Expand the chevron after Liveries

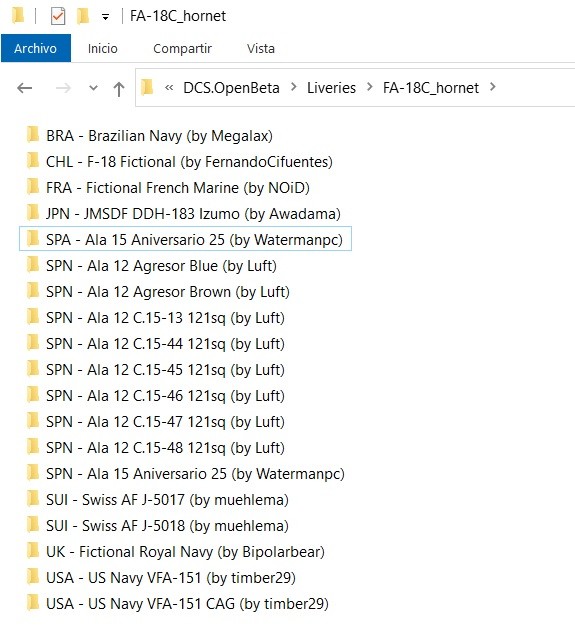click(369, 87)
